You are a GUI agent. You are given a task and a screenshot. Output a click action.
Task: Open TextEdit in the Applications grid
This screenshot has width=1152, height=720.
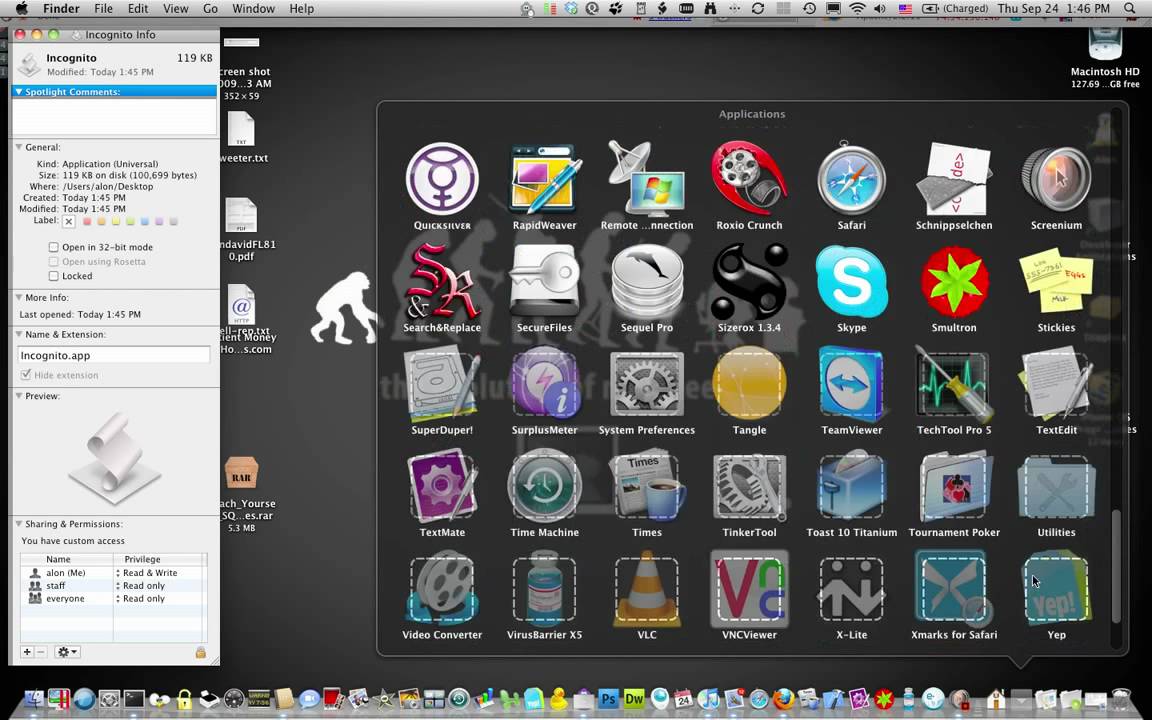click(1056, 384)
